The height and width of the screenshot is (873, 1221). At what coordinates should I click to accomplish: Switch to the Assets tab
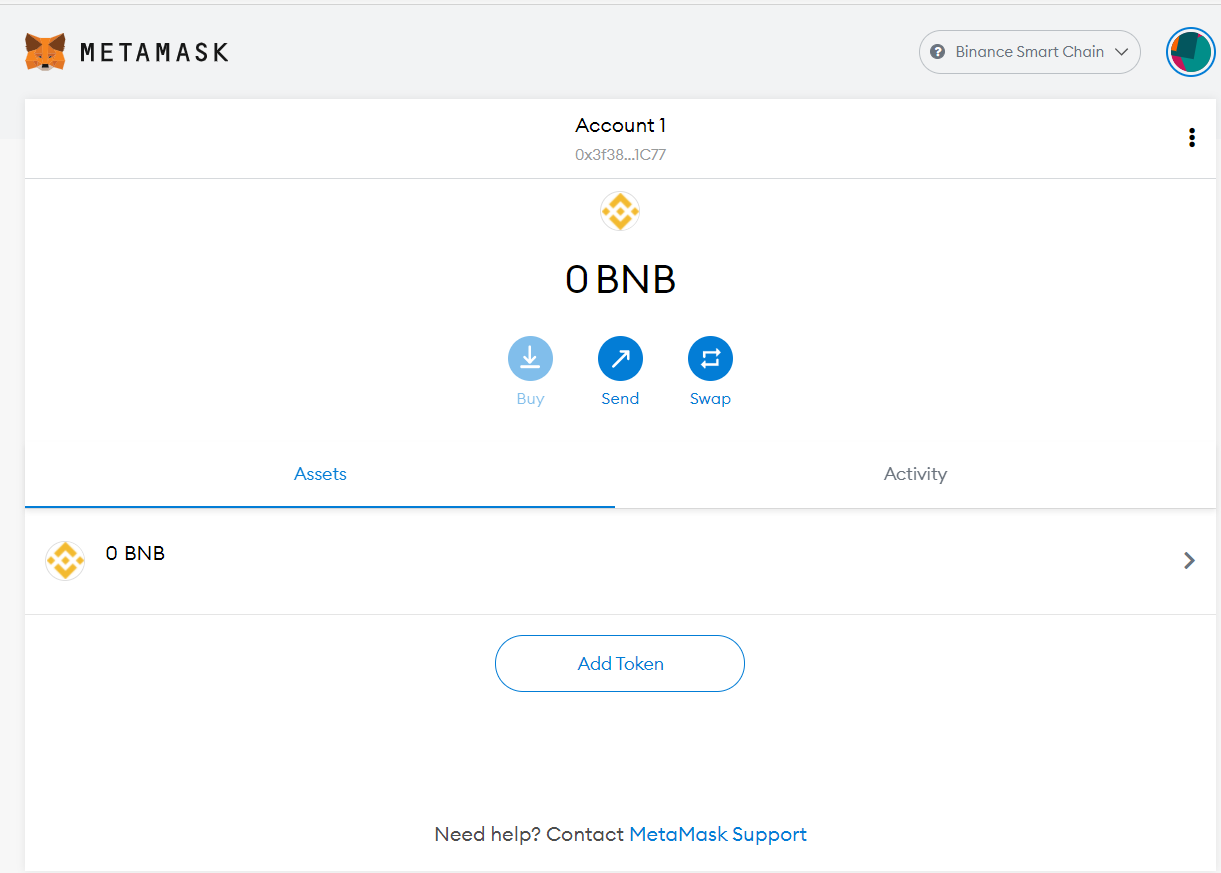click(x=320, y=474)
